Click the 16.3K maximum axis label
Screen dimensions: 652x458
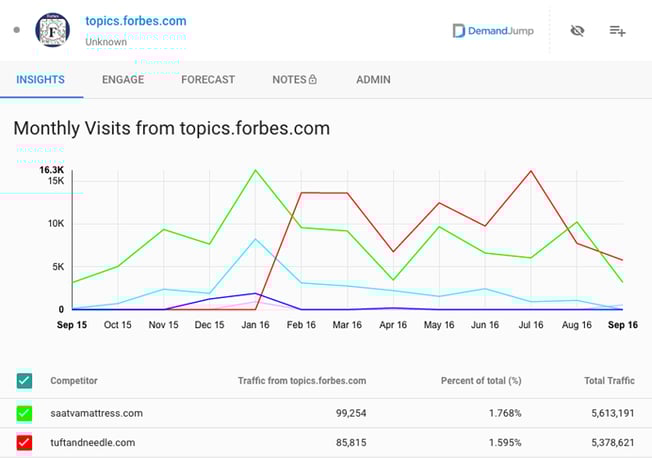pyautogui.click(x=52, y=170)
